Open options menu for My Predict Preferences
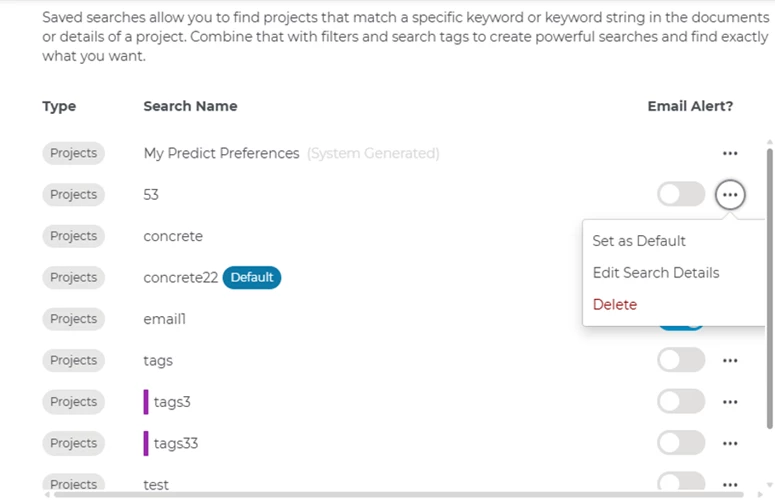This screenshot has height=501, width=775. [730, 153]
